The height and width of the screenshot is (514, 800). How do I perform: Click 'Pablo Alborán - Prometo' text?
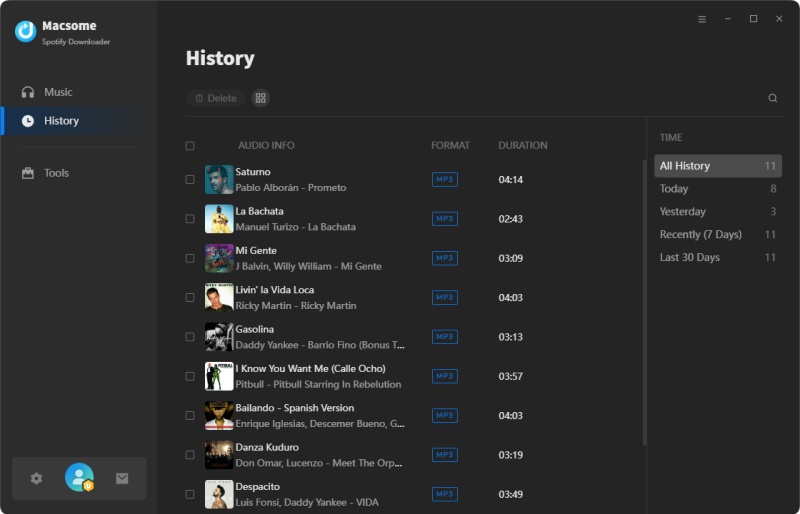coord(291,188)
